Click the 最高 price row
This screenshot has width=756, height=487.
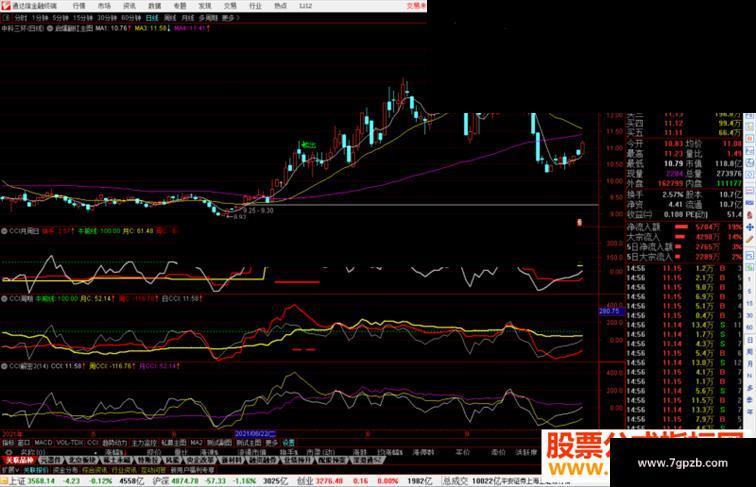coord(655,154)
